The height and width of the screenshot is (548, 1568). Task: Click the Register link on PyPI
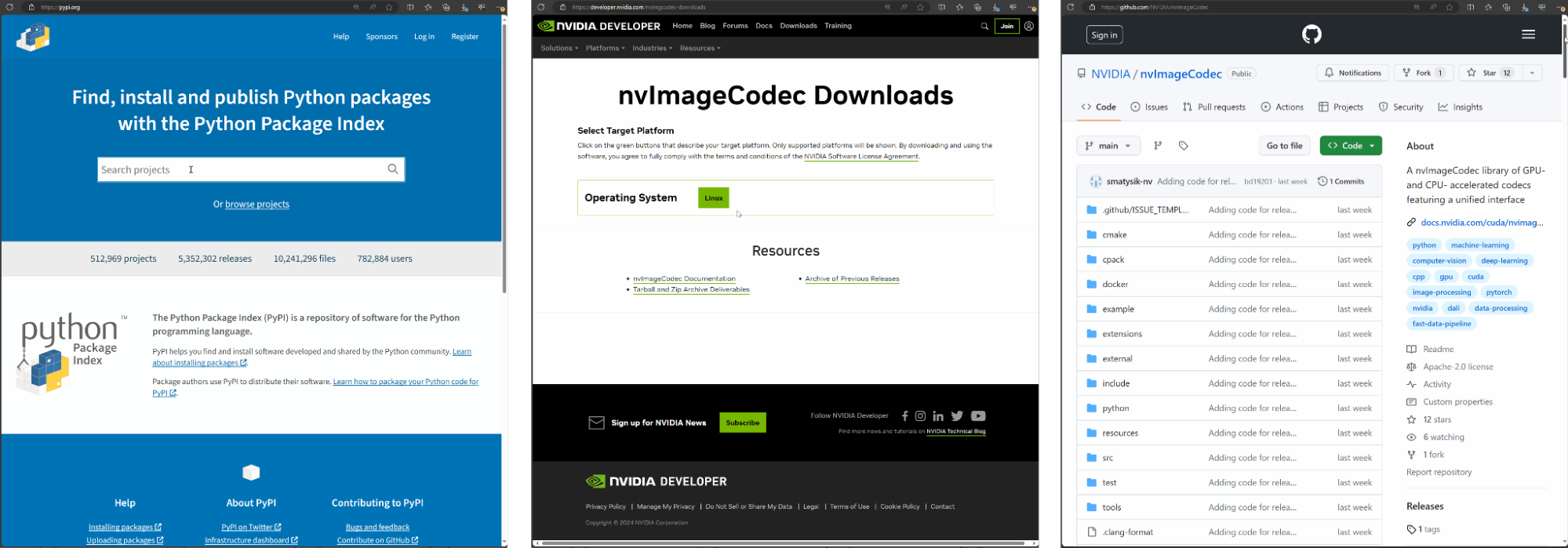coord(465,37)
